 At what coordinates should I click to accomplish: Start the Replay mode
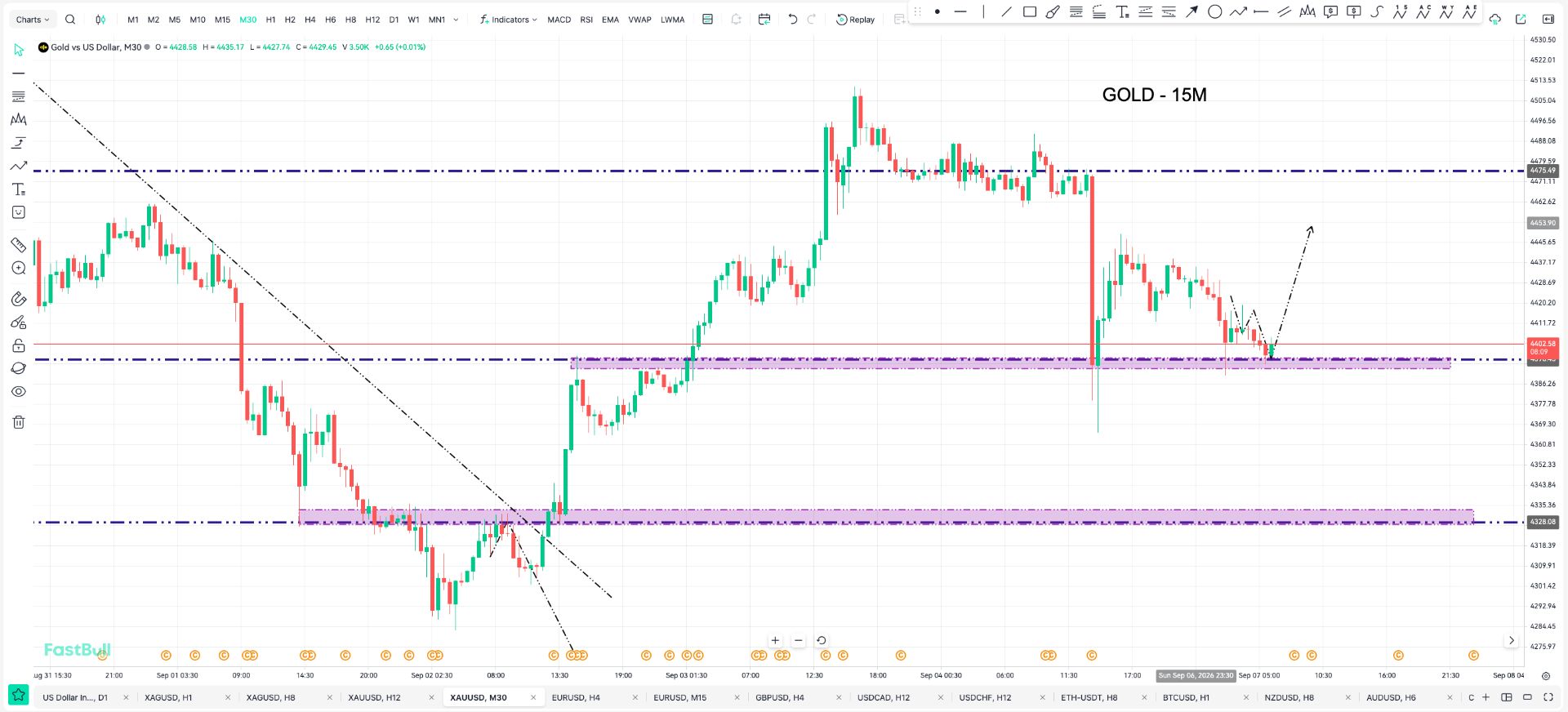point(855,20)
